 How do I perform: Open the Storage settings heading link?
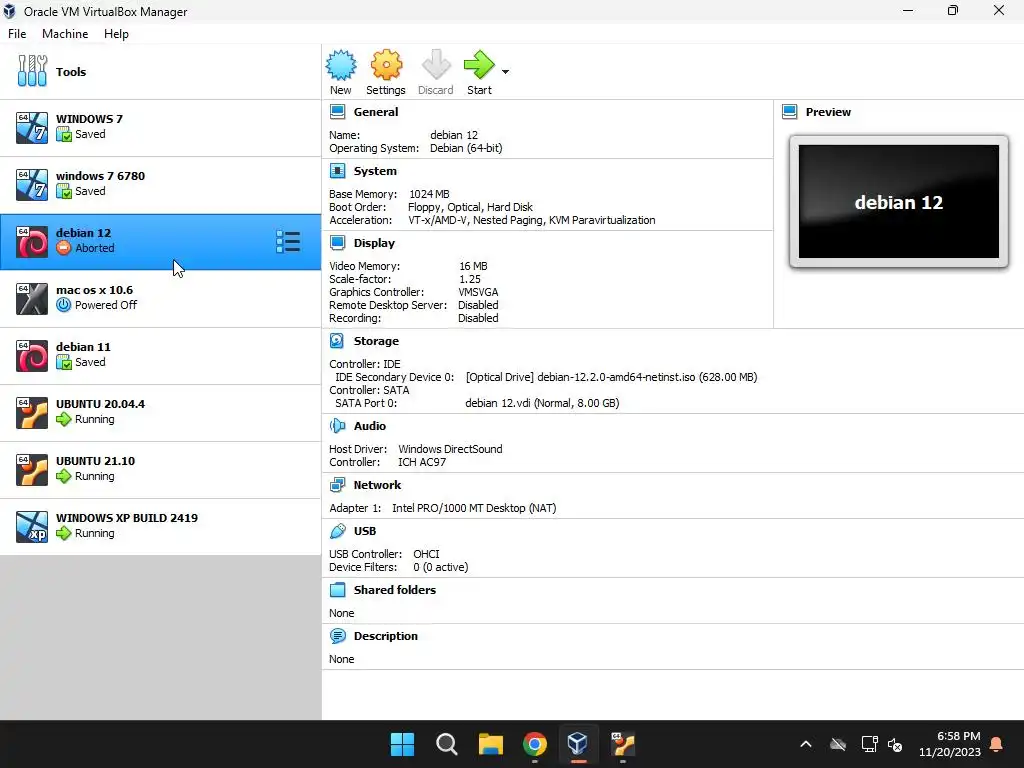pos(376,341)
